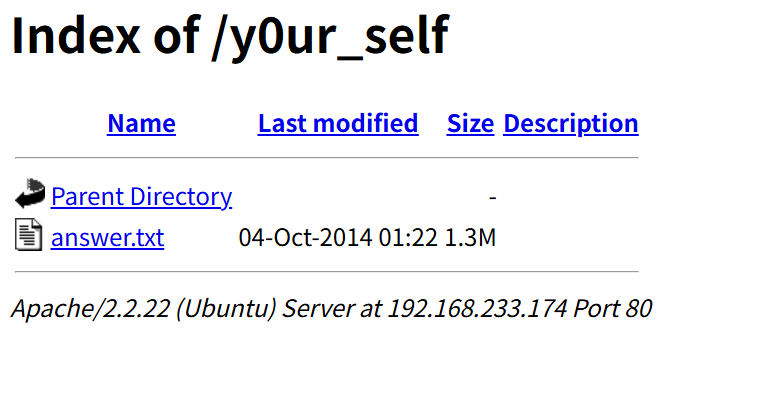This screenshot has width=758, height=398.
Task: Sort listing by the Size header
Action: [470, 123]
